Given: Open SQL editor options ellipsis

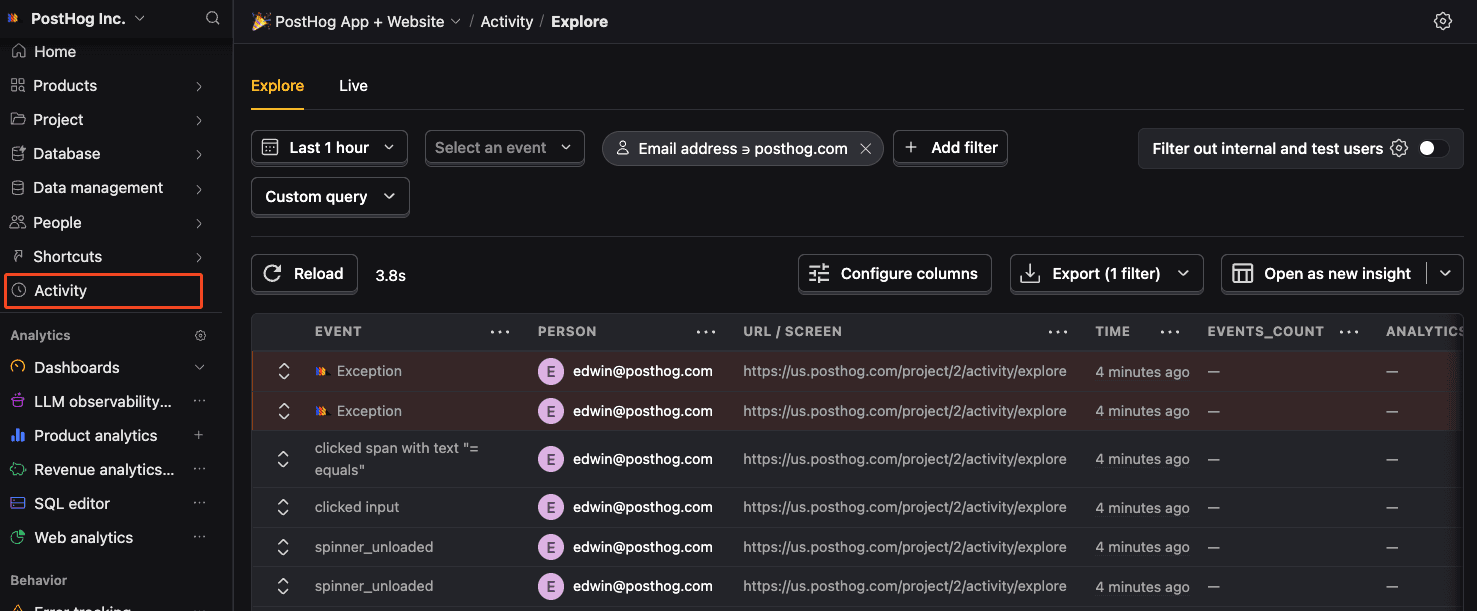Looking at the screenshot, I should tap(199, 503).
